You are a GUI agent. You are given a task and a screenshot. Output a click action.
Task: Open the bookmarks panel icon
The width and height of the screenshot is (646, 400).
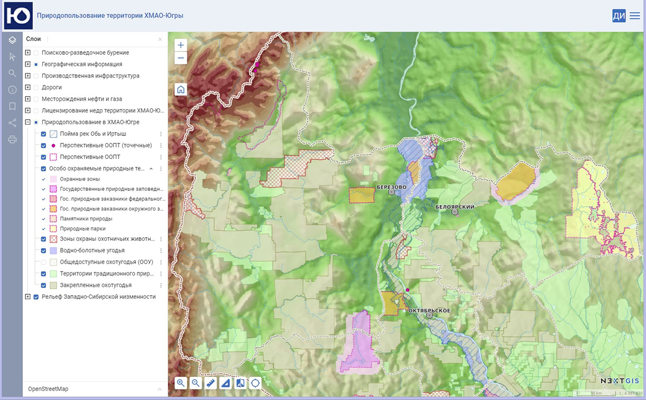12,106
